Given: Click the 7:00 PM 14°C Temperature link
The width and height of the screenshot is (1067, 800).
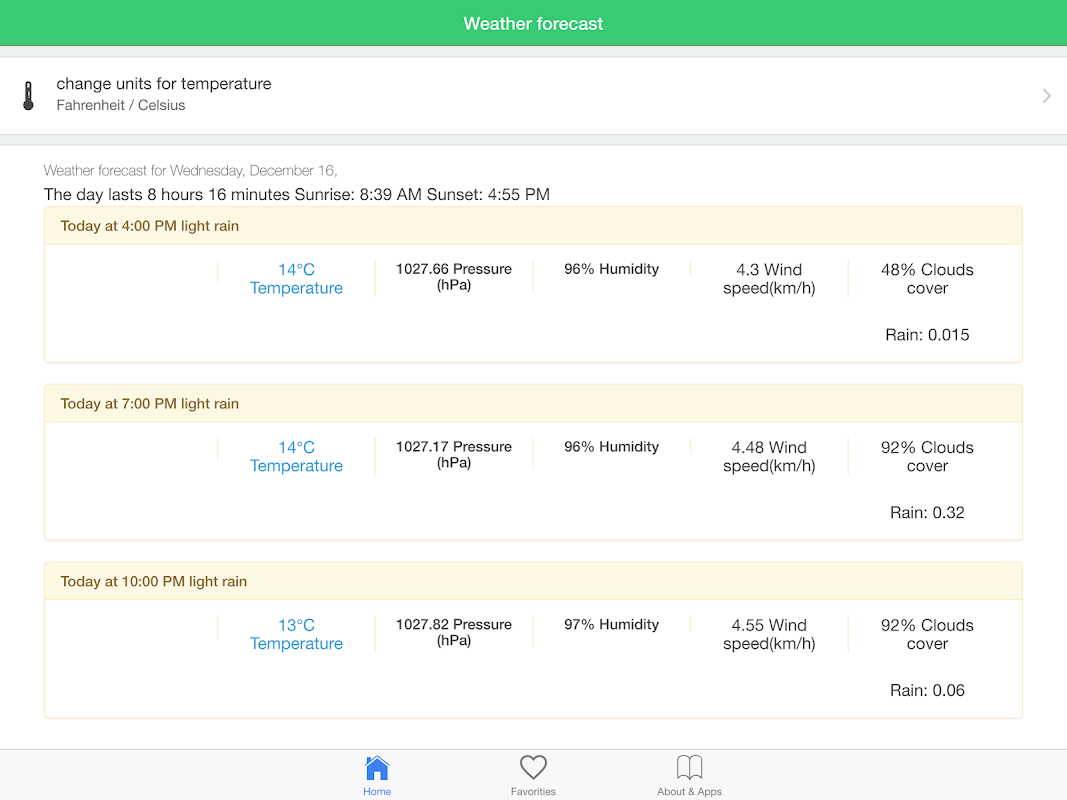Looking at the screenshot, I should tap(296, 457).
